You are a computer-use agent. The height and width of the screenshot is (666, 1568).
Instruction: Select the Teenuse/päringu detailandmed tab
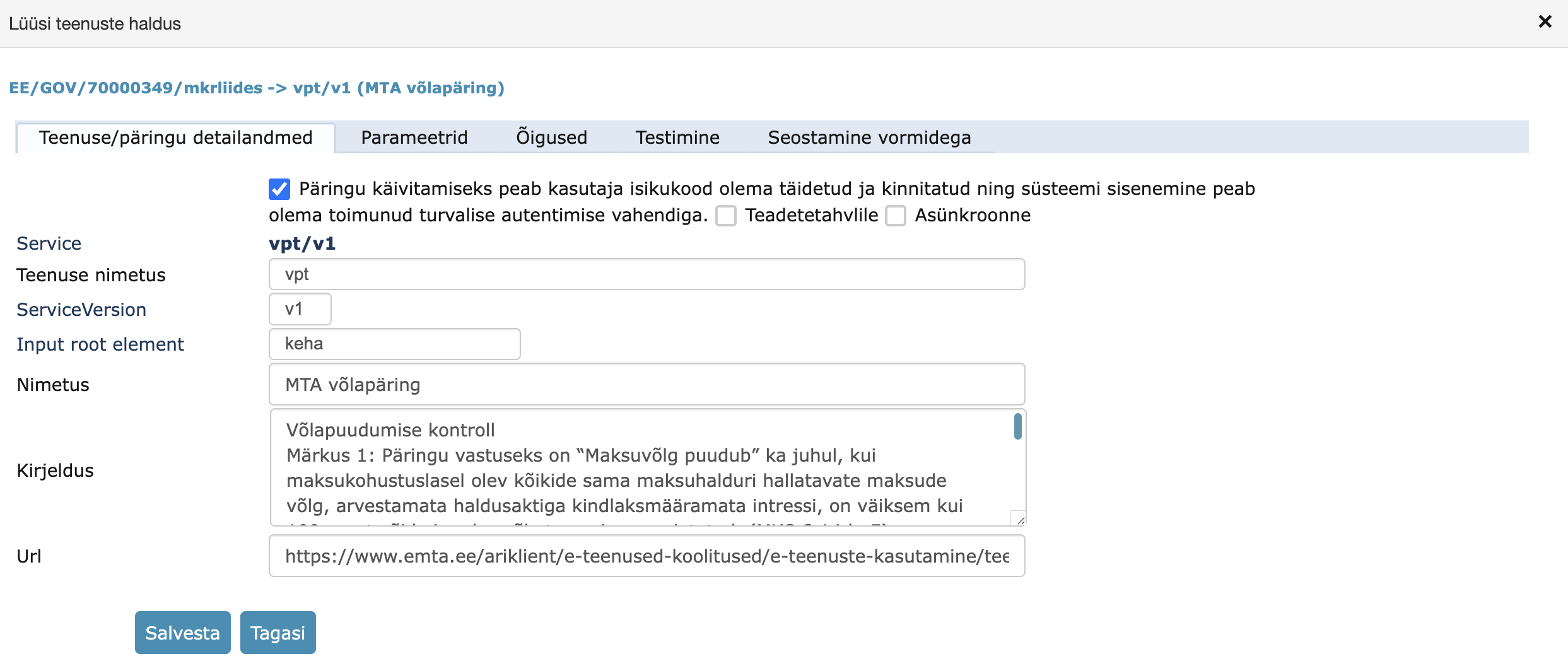coord(175,137)
